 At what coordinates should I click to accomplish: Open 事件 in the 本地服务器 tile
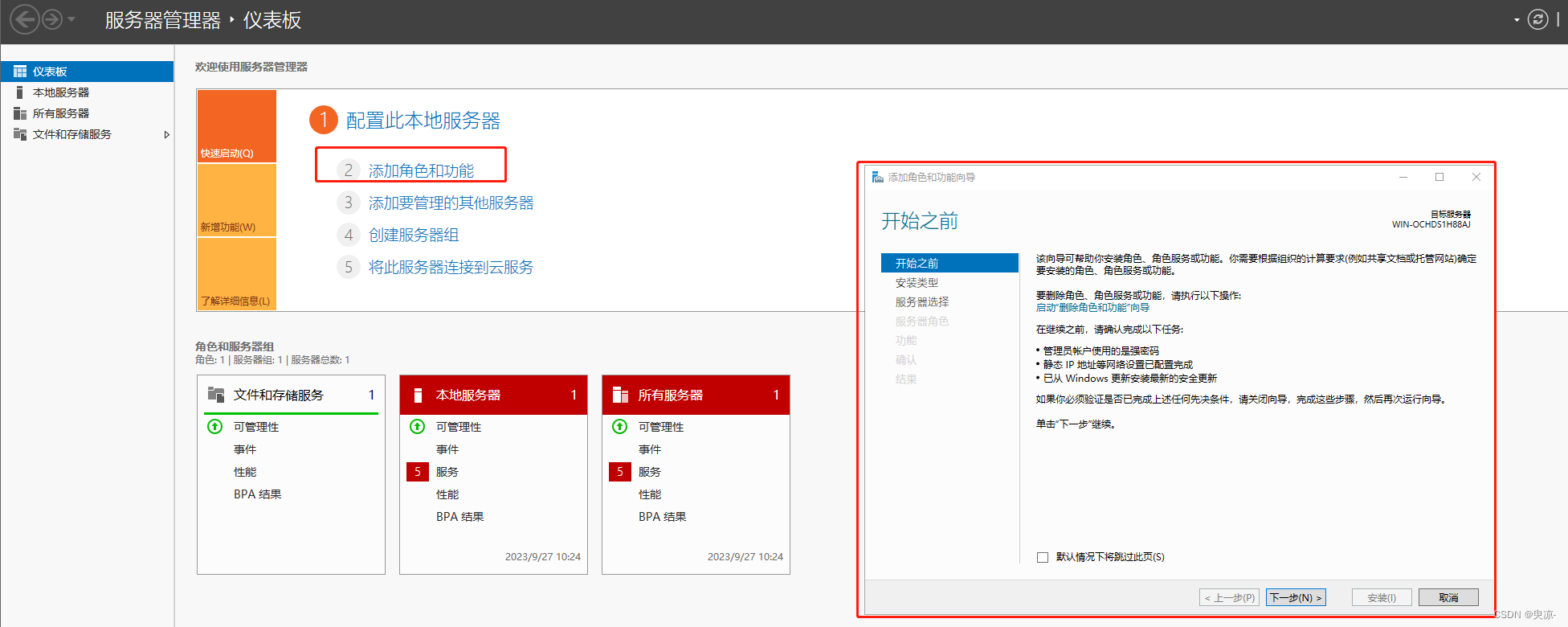coord(447,449)
